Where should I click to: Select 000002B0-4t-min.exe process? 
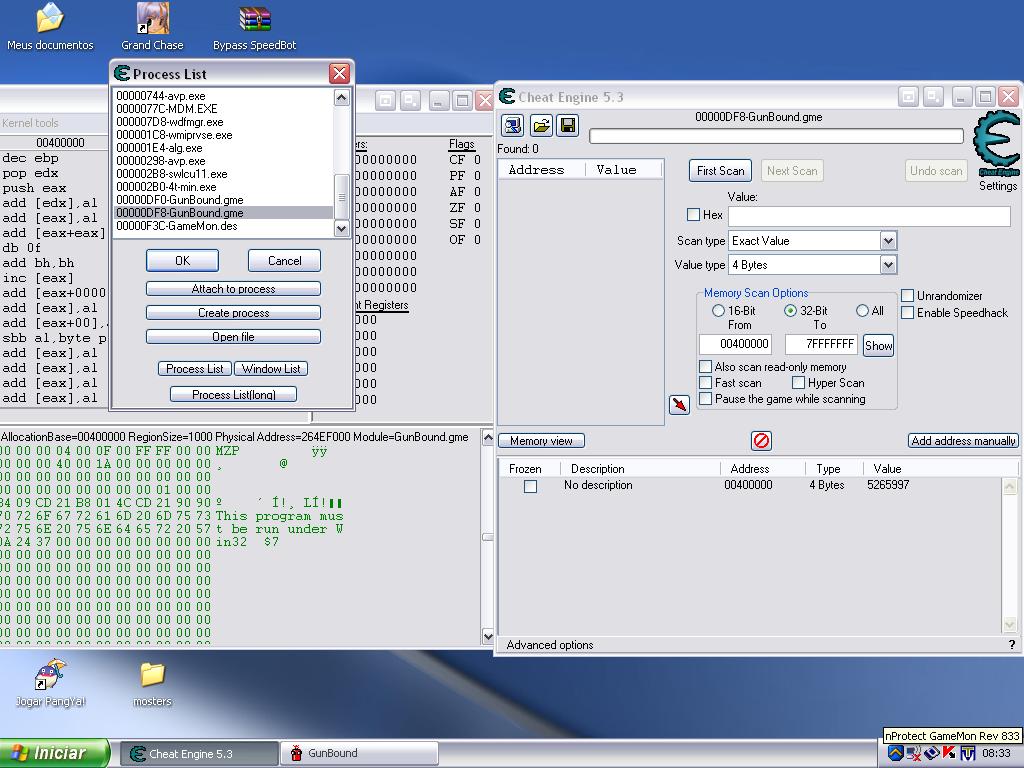(x=223, y=187)
